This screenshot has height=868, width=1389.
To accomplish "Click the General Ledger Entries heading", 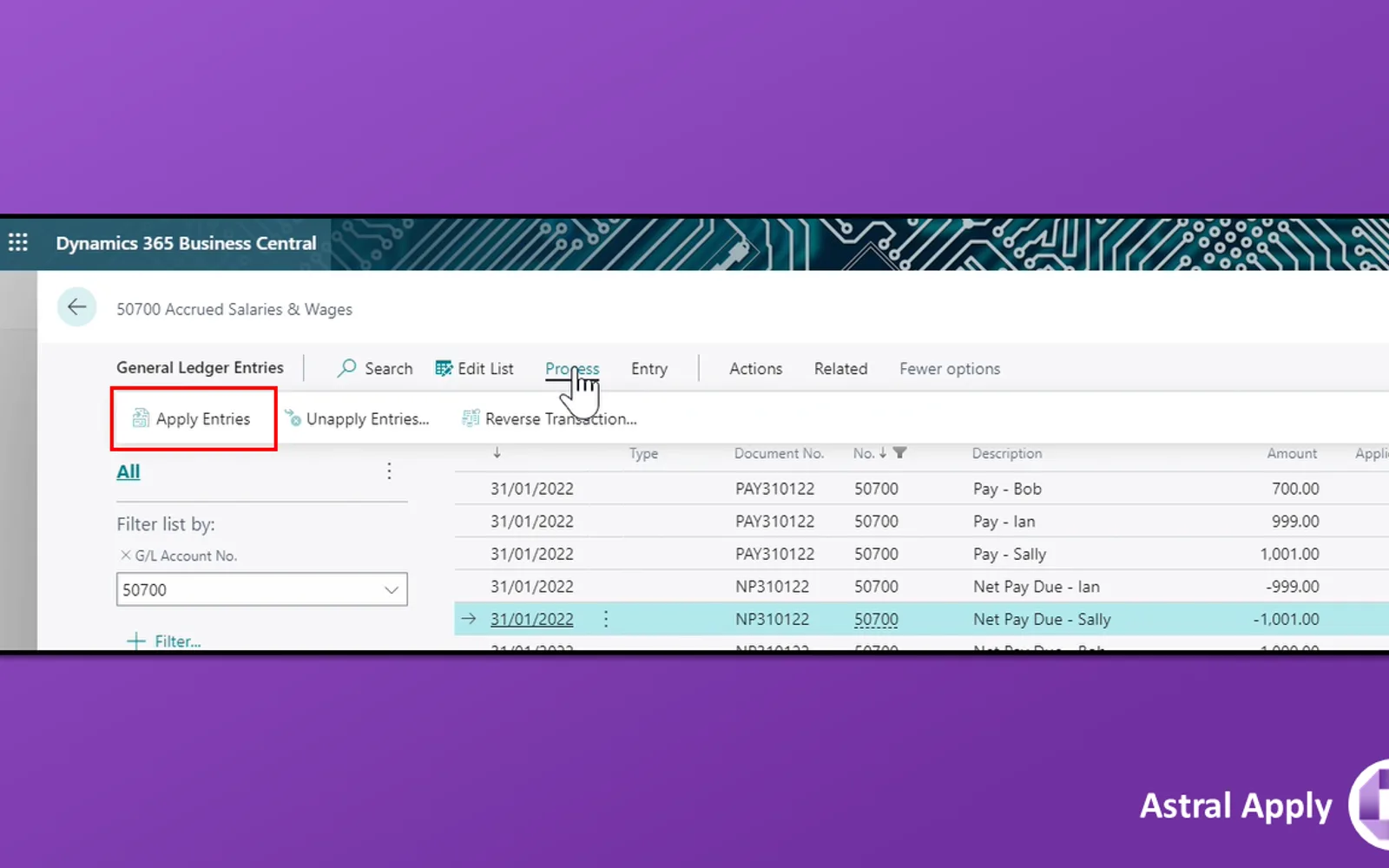I will point(200,368).
